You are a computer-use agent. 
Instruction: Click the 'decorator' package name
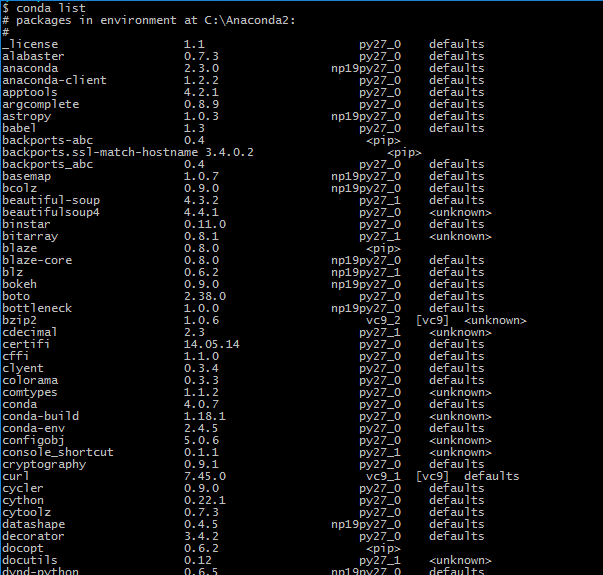click(x=33, y=536)
